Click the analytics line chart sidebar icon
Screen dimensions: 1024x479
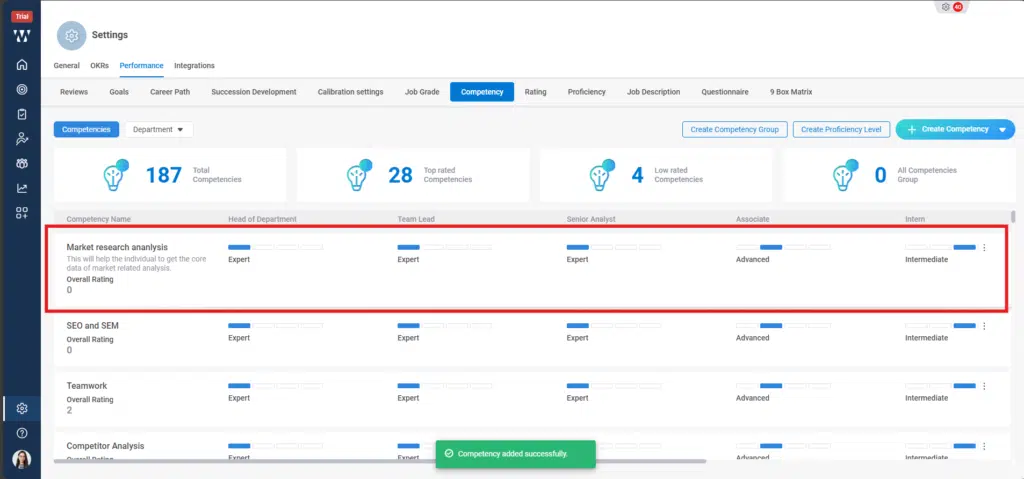(x=21, y=188)
